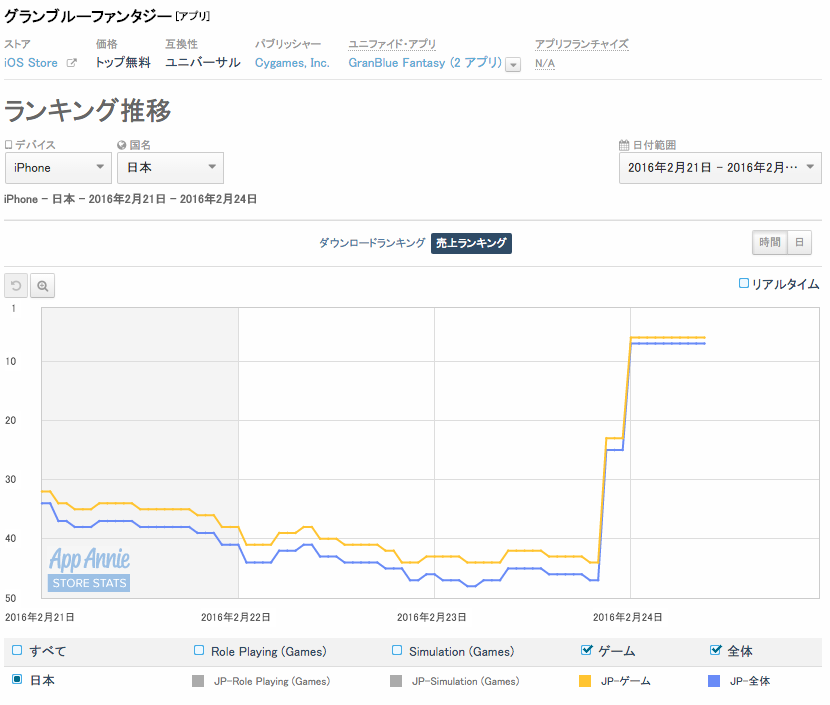830x705 pixels.
Task: Click the calendar icon next to 日付範囲
Action: pyautogui.click(x=624, y=145)
